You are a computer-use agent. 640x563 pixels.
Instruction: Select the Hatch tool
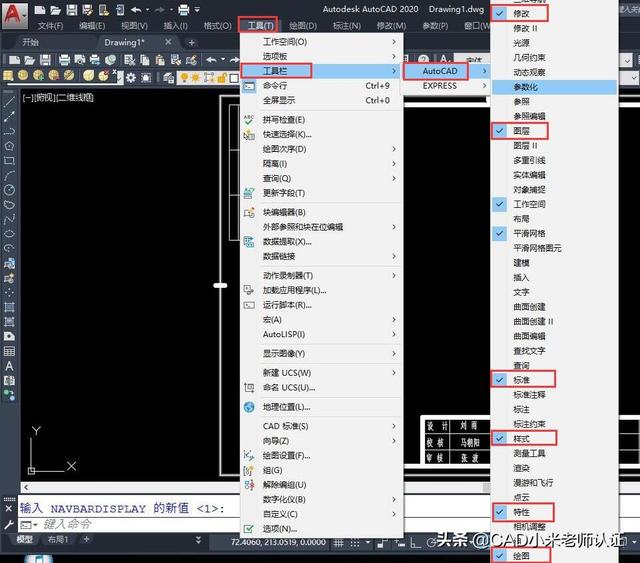point(9,307)
